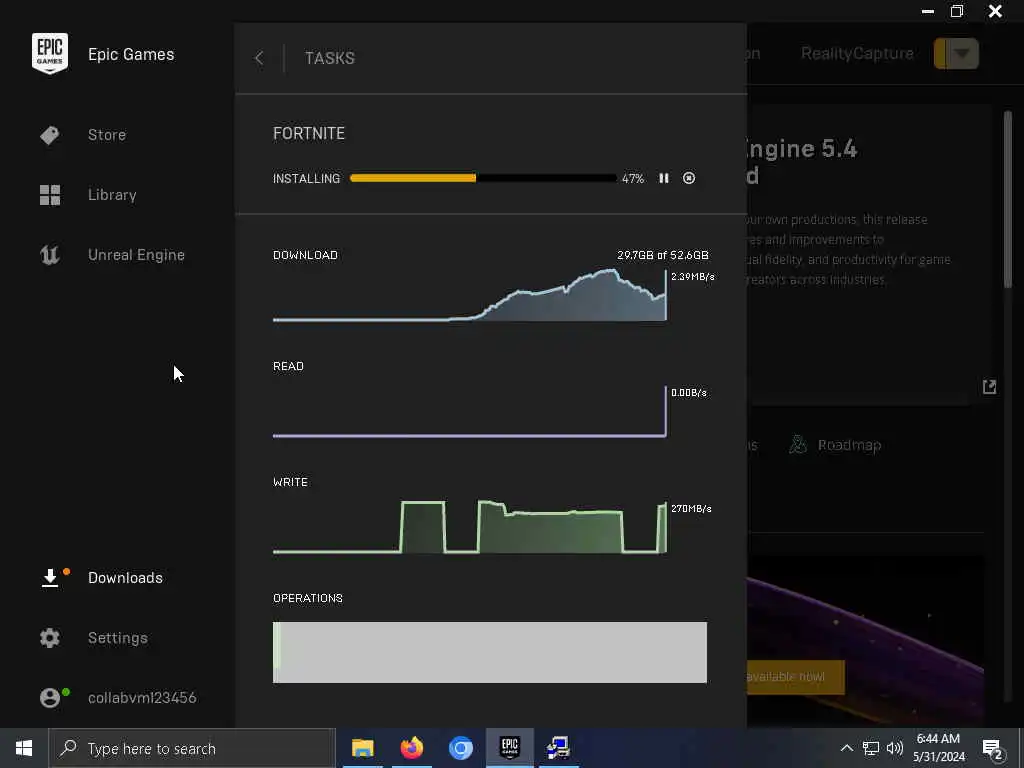This screenshot has width=1024, height=768.
Task: Cancel the Fortnite installation
Action: [689, 178]
